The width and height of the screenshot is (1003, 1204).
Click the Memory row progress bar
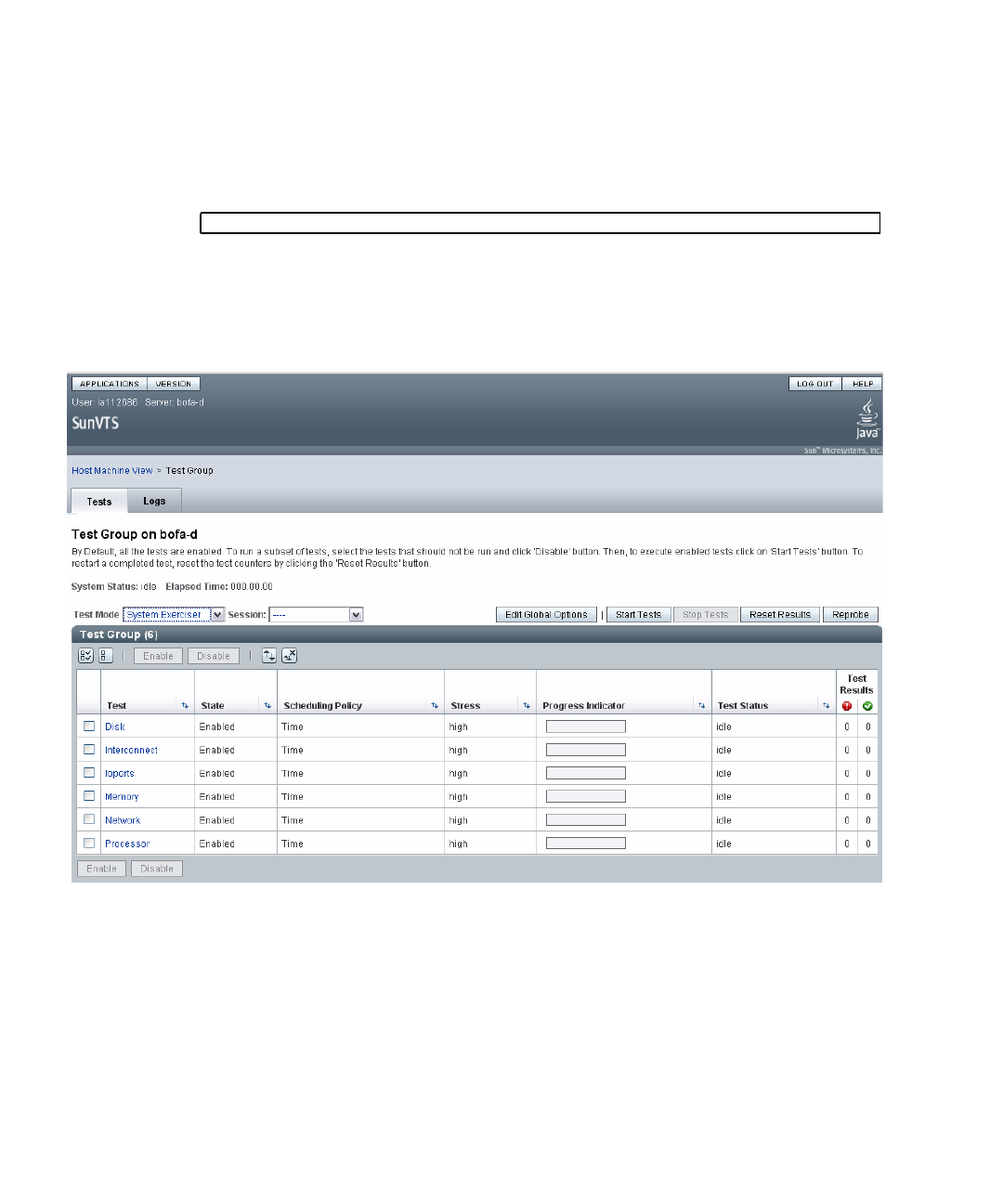pos(586,796)
